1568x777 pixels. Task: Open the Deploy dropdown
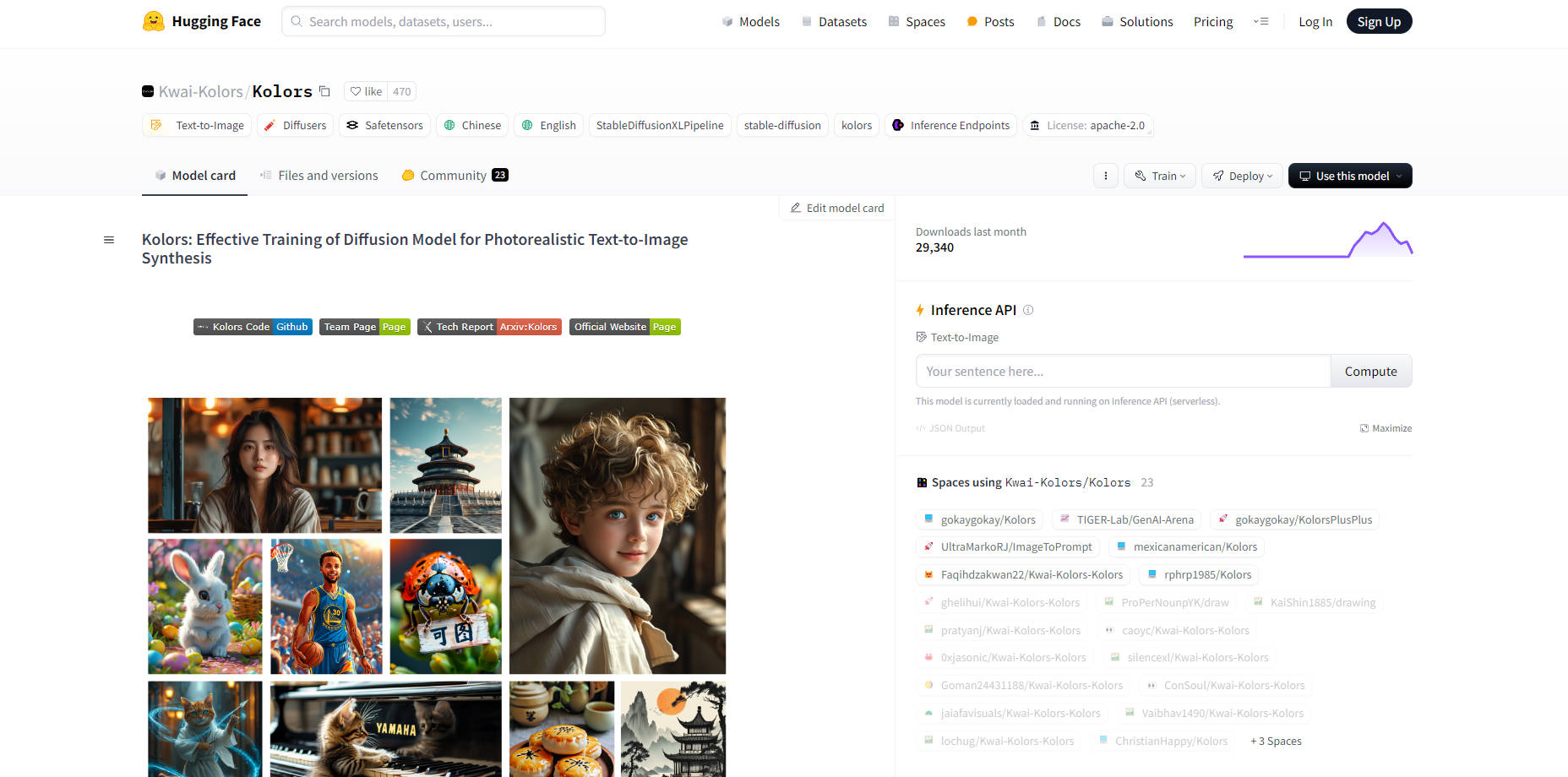[1241, 176]
